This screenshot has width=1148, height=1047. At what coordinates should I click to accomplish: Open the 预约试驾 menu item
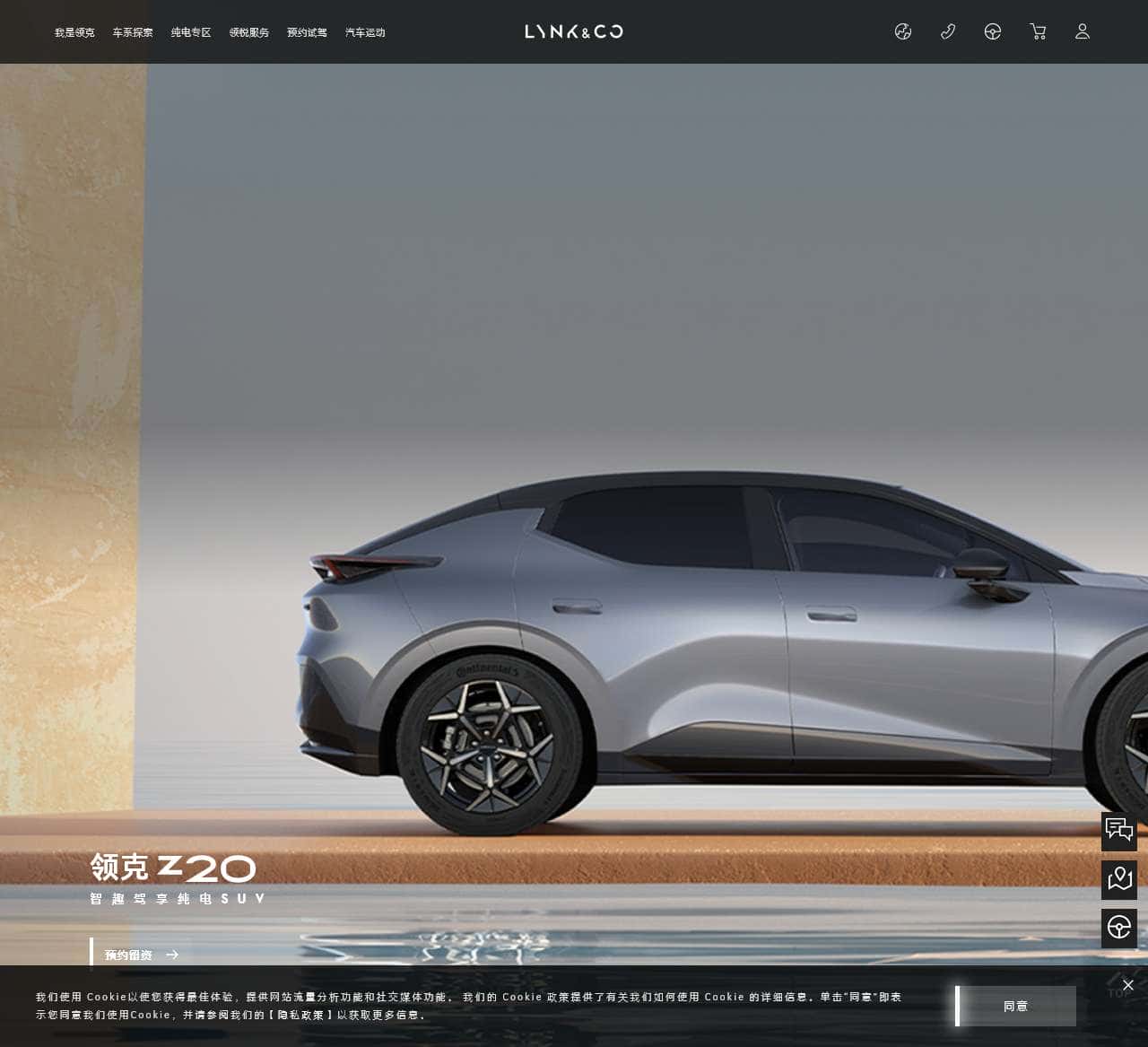[307, 32]
